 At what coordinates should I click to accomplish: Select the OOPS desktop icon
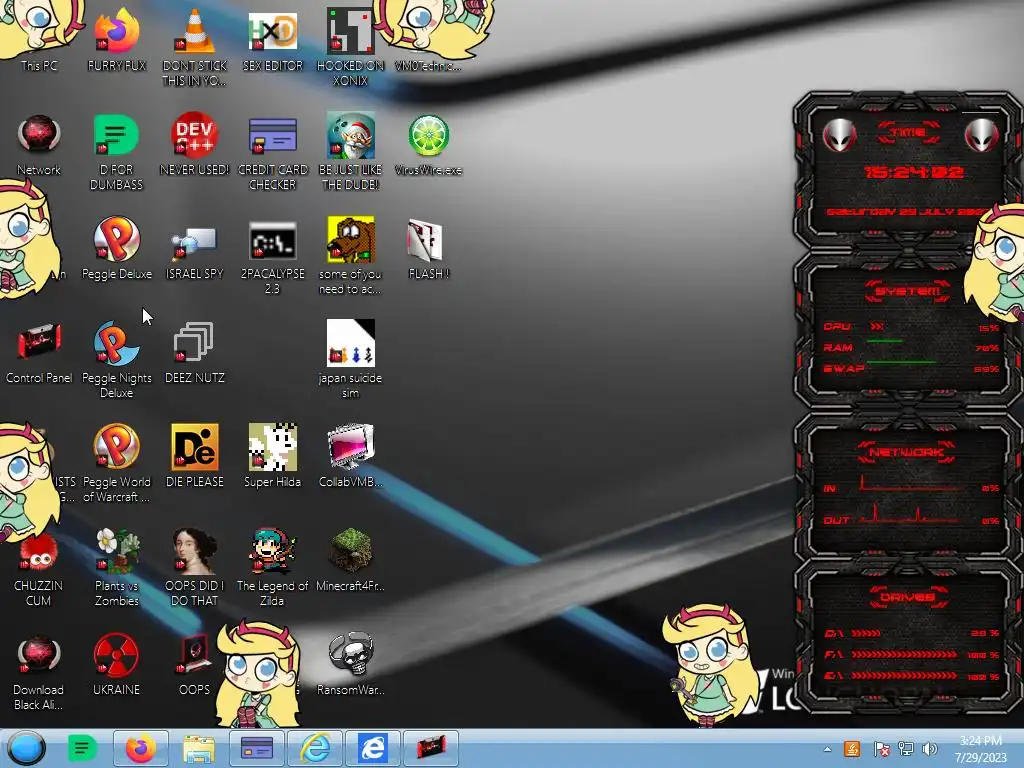tap(194, 664)
